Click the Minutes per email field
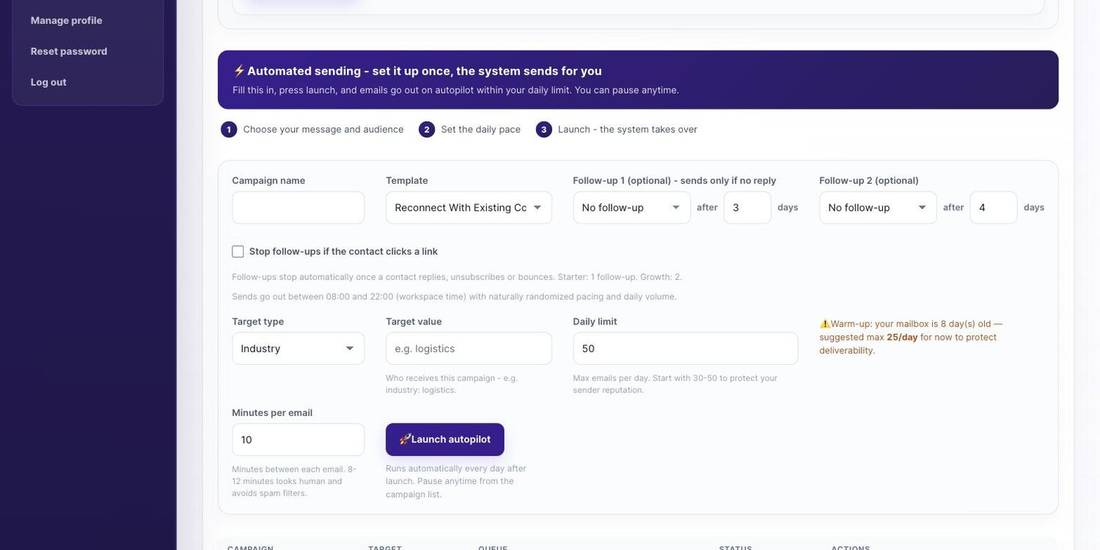This screenshot has height=550, width=1100. click(x=298, y=440)
